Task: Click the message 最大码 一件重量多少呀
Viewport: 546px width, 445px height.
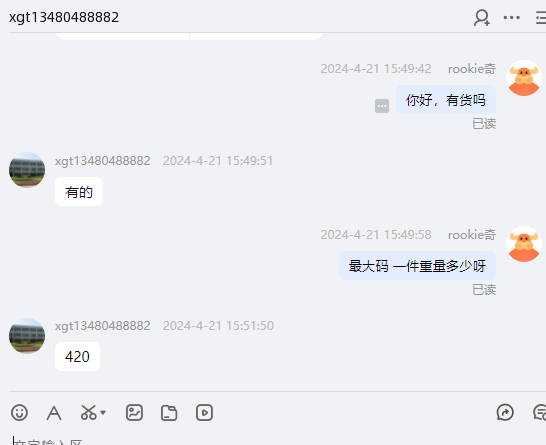Action: point(417,266)
